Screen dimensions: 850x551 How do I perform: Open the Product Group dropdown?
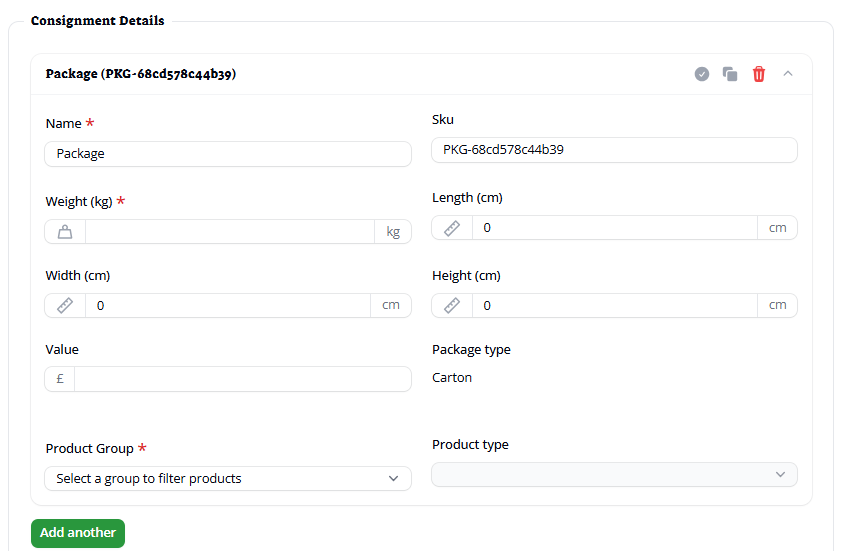[228, 479]
